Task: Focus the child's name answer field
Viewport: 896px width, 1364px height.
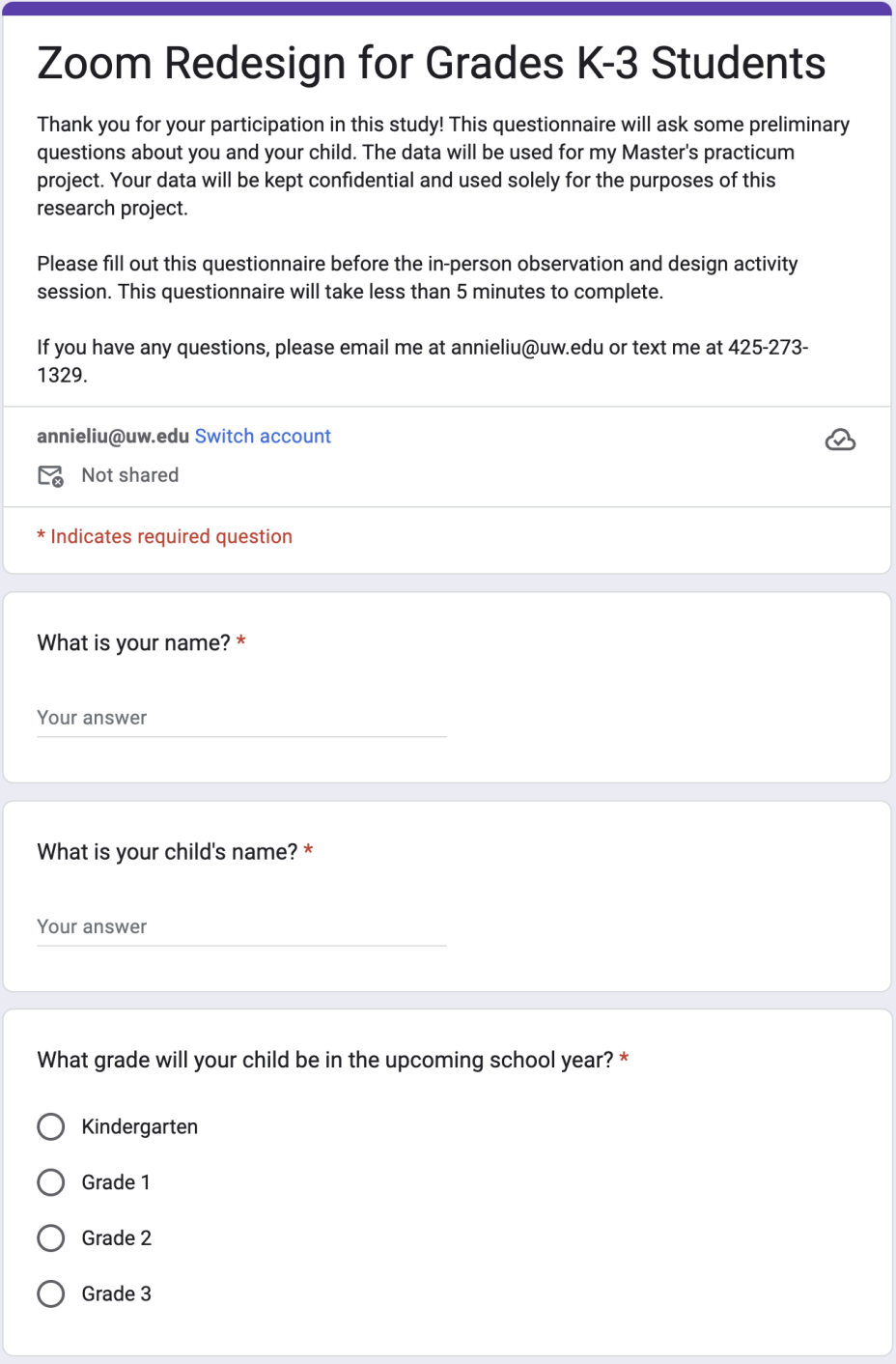Action: 241,926
